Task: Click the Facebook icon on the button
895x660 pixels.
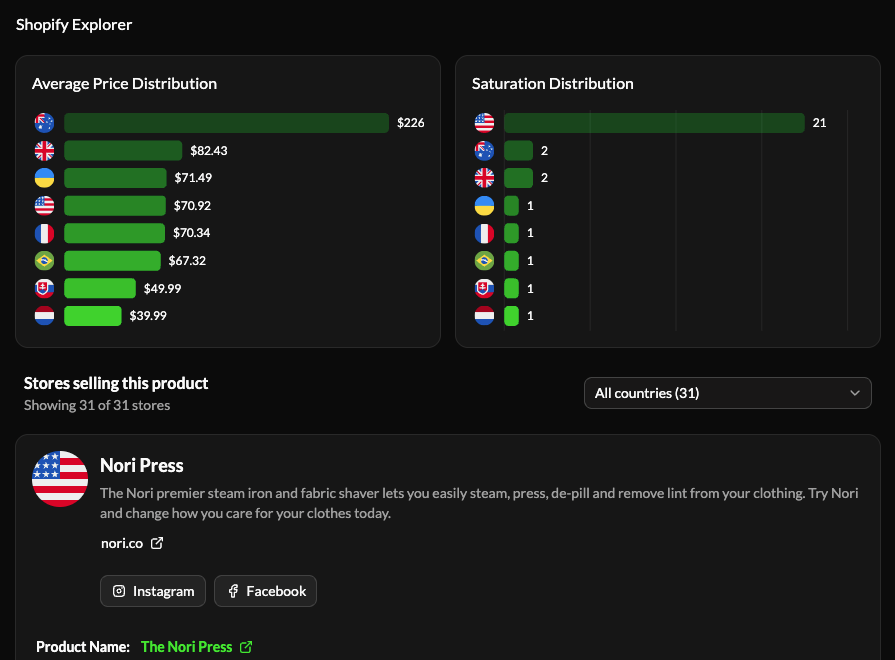Action: click(x=233, y=591)
